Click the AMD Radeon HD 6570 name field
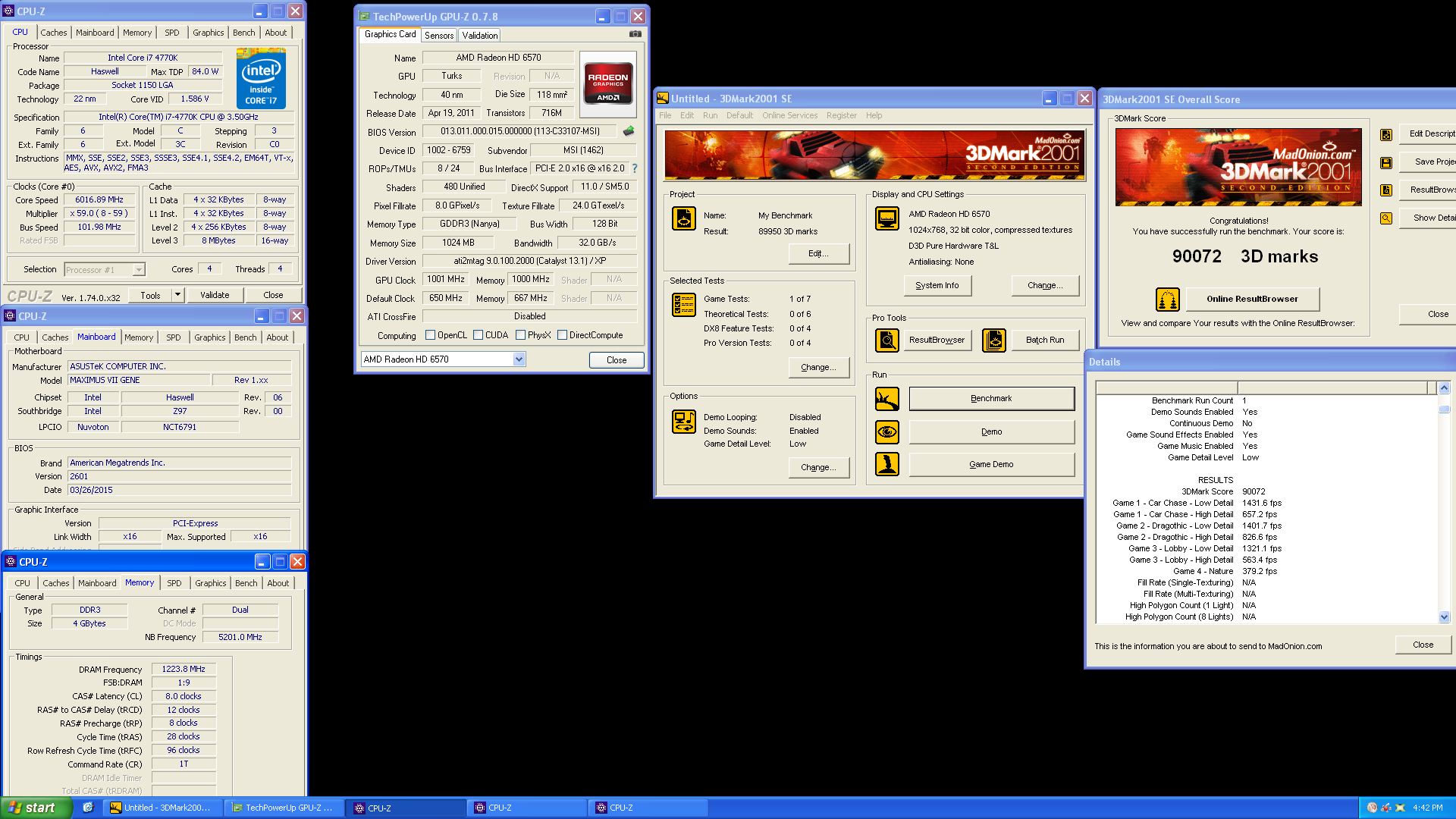 [498, 58]
